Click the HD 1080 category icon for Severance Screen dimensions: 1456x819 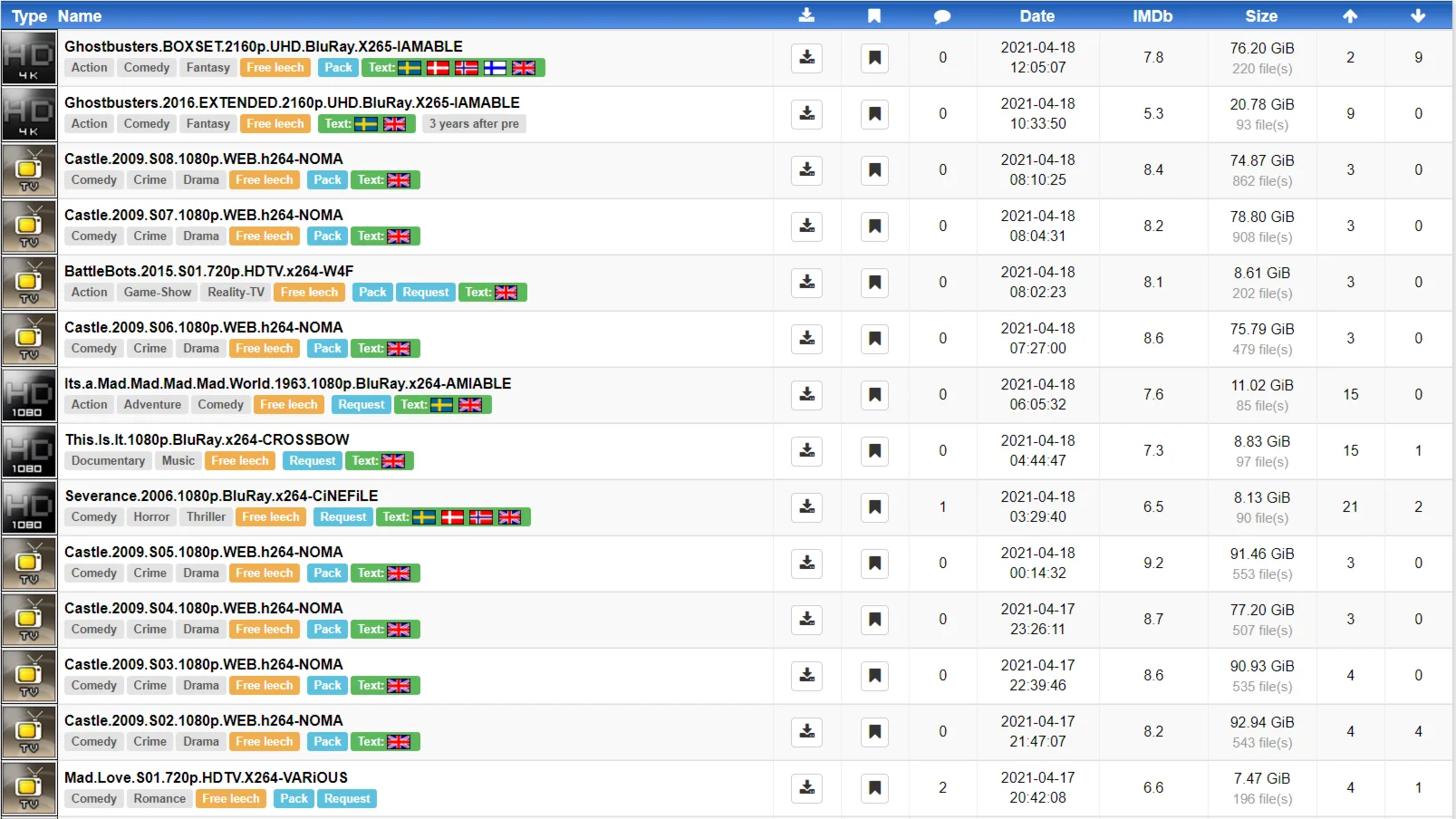coord(29,507)
